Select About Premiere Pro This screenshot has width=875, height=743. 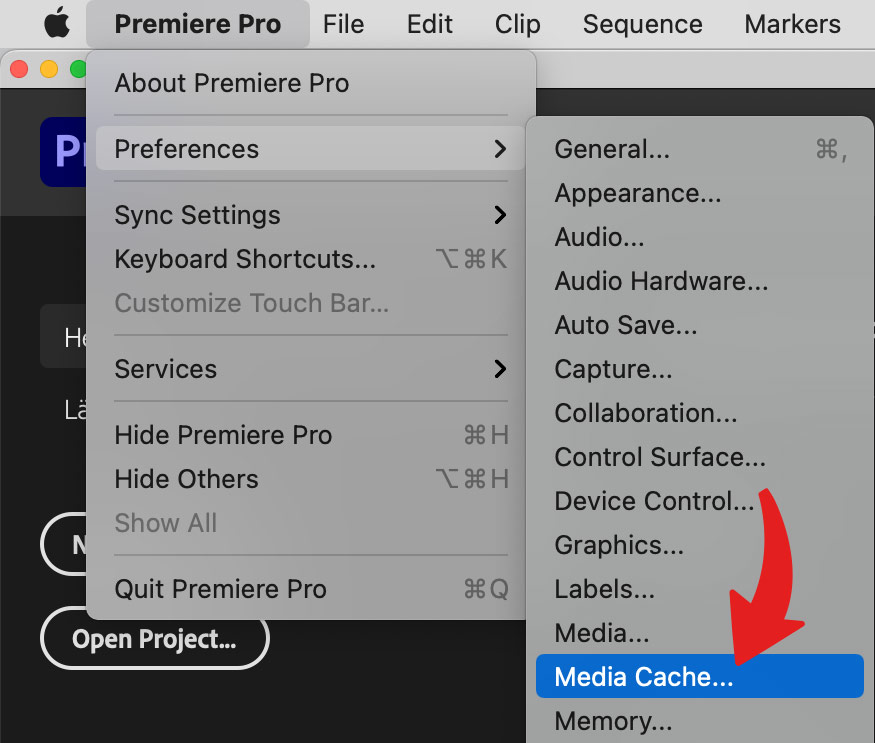click(310, 83)
